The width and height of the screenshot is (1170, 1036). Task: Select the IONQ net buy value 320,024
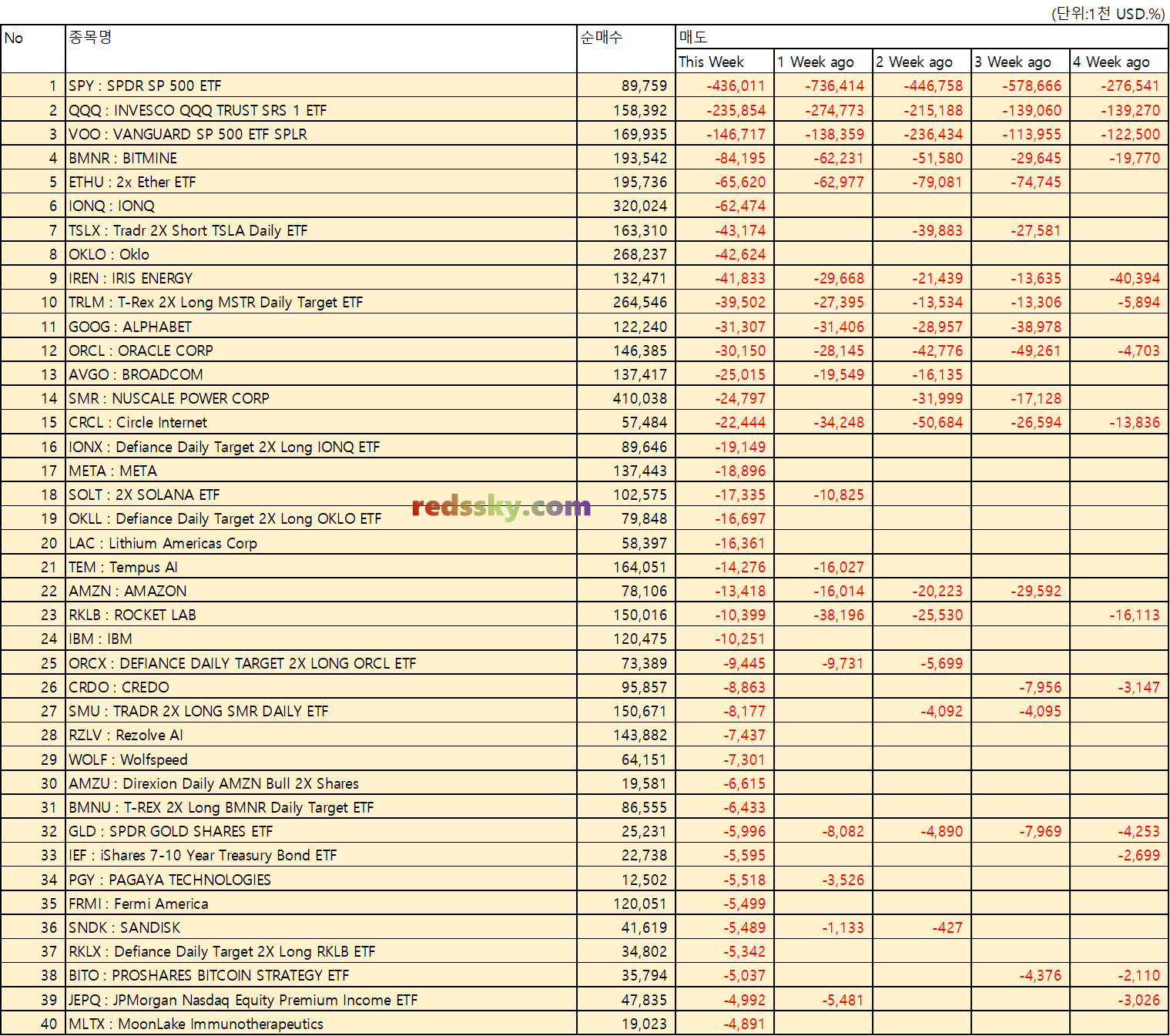coord(626,206)
